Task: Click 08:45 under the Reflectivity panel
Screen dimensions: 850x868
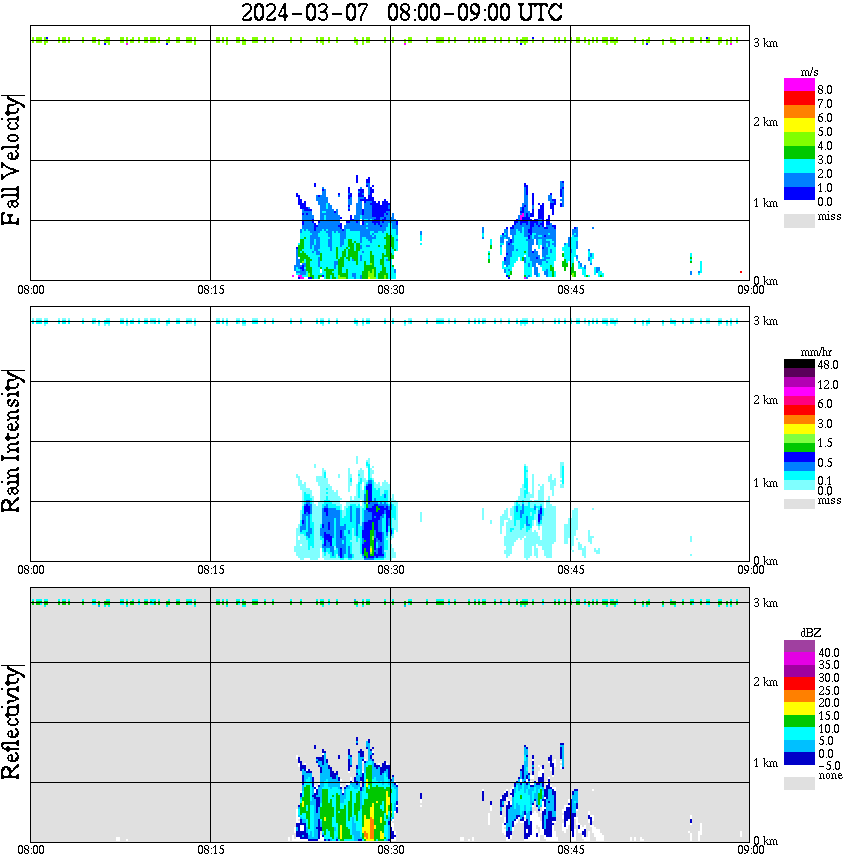Action: click(x=570, y=850)
